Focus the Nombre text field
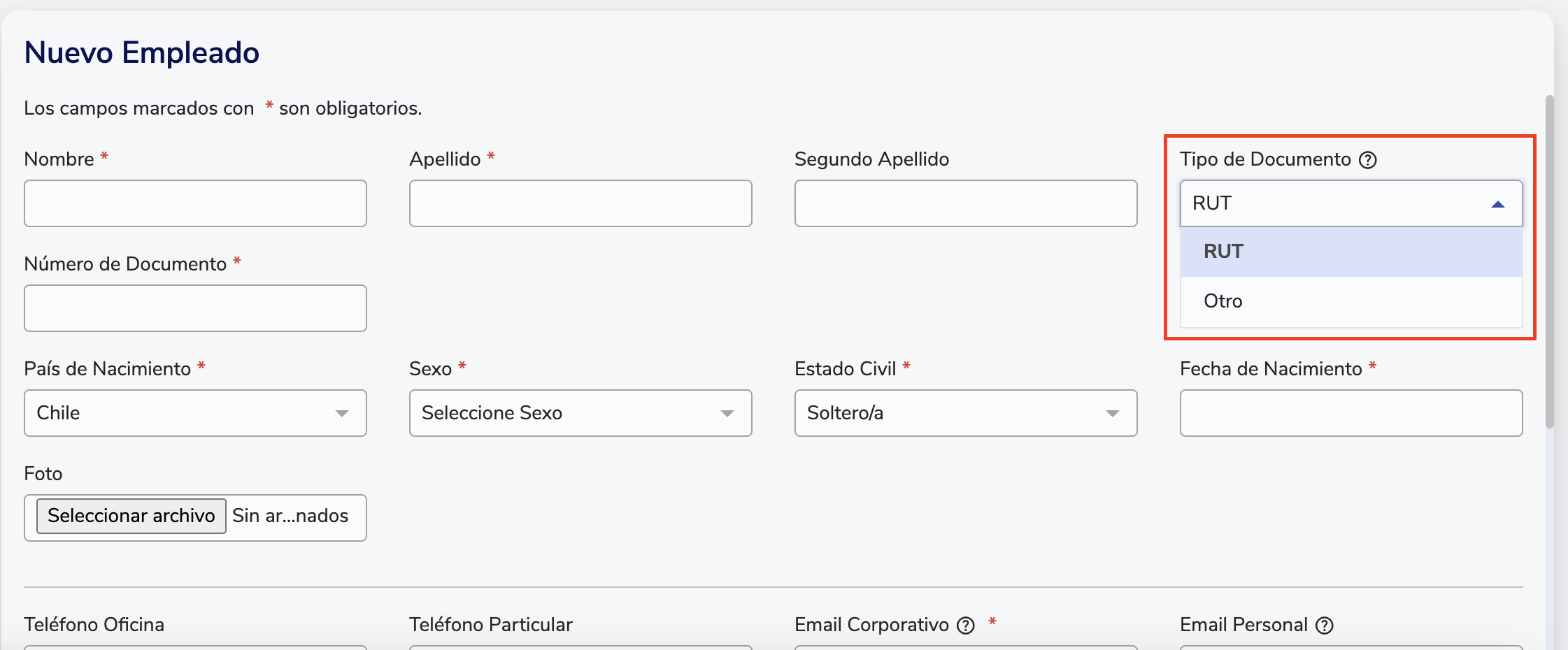This screenshot has width=1568, height=650. coord(194,203)
